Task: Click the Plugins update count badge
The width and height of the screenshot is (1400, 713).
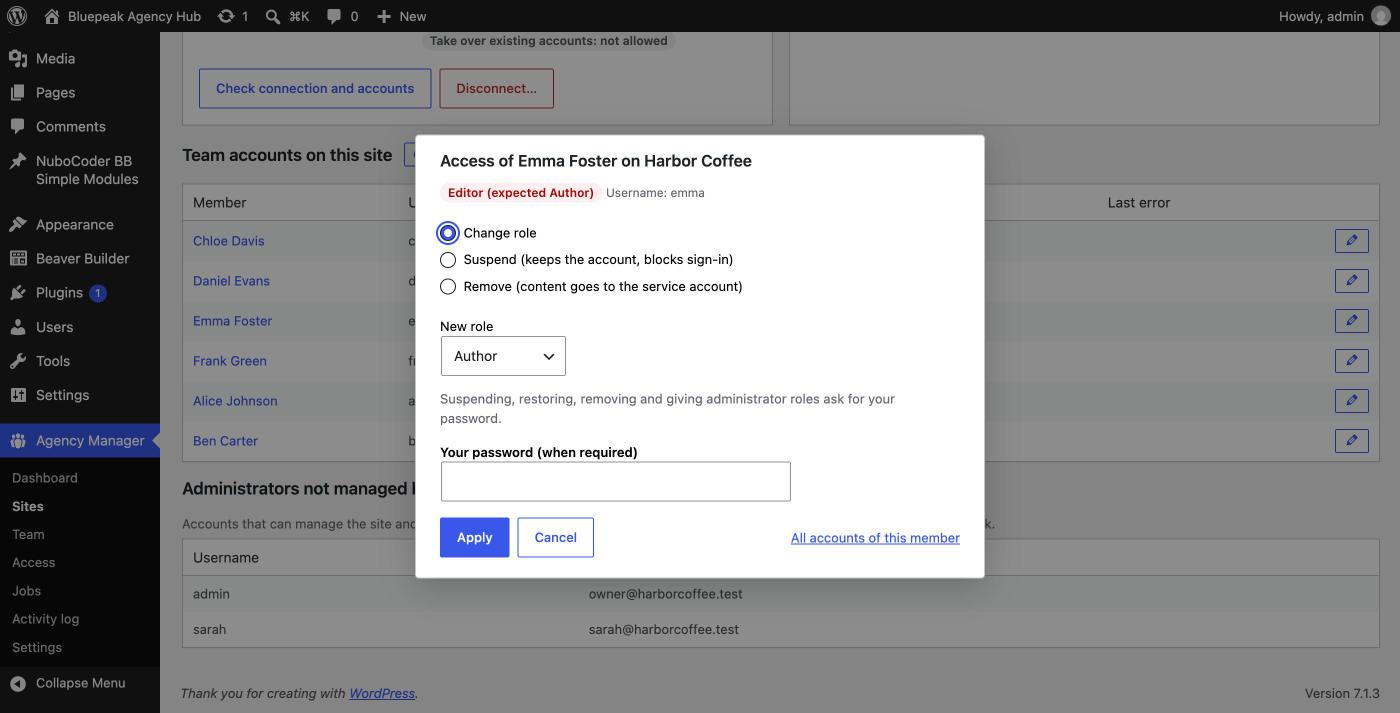Action: pyautogui.click(x=97, y=293)
